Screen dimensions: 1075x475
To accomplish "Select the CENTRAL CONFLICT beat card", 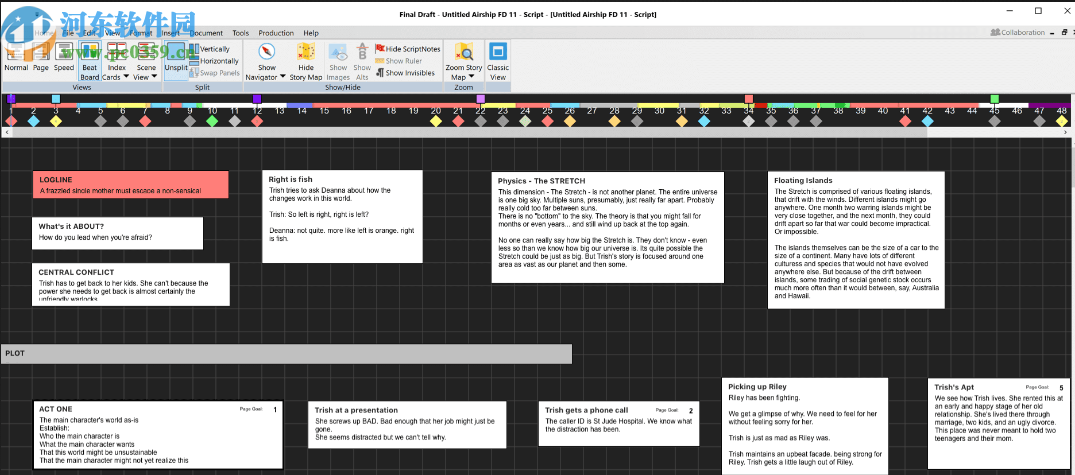I will [x=130, y=284].
